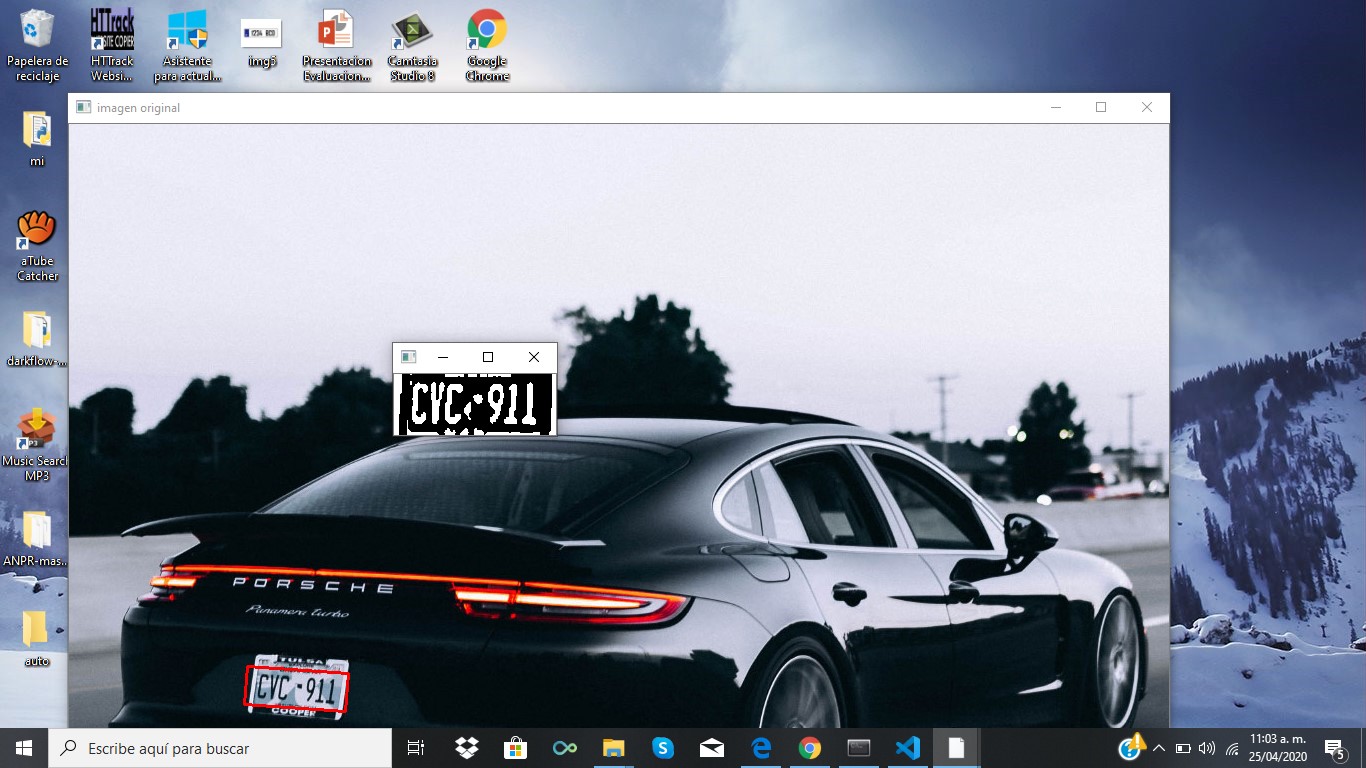Image resolution: width=1366 pixels, height=768 pixels.
Task: Click the tray icon with the yellow warning triangle
Action: click(1132, 746)
